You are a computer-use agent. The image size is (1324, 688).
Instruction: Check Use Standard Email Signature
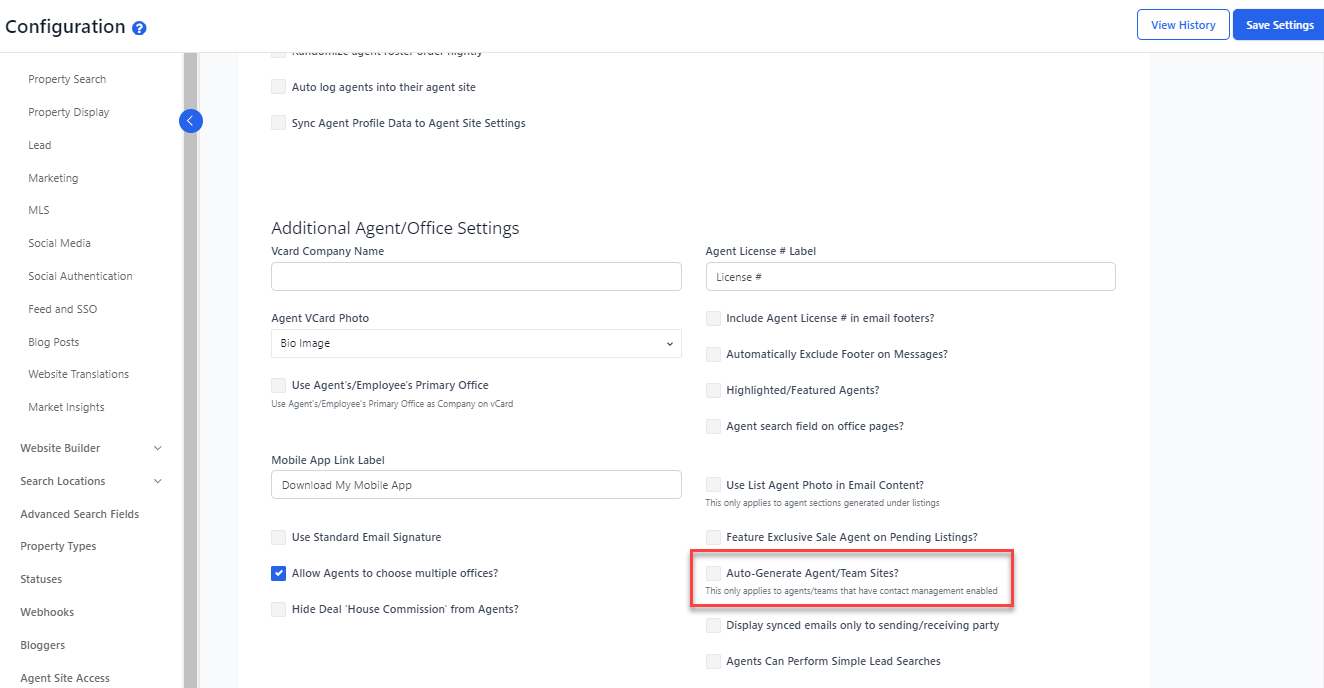point(278,537)
